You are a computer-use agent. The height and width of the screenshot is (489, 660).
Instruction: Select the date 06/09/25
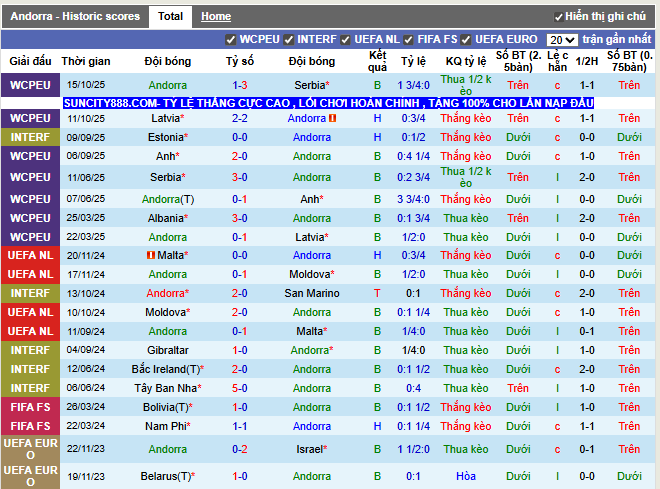pyautogui.click(x=86, y=156)
